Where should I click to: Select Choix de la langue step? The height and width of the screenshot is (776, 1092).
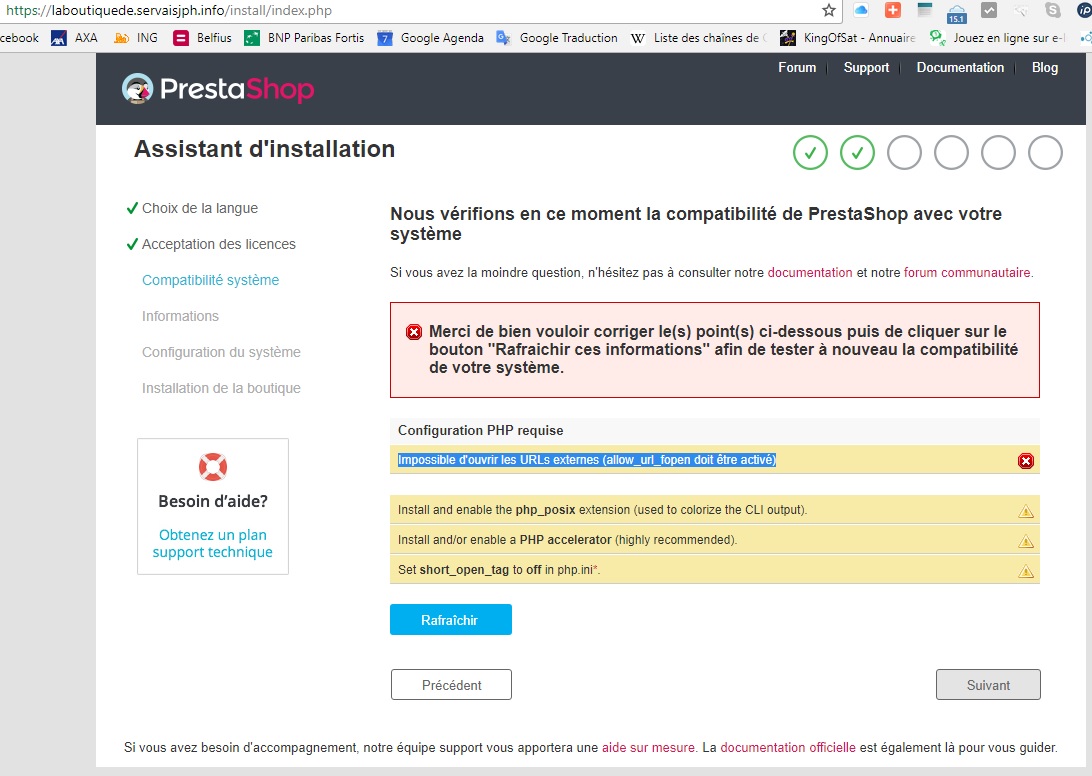click(x=200, y=208)
